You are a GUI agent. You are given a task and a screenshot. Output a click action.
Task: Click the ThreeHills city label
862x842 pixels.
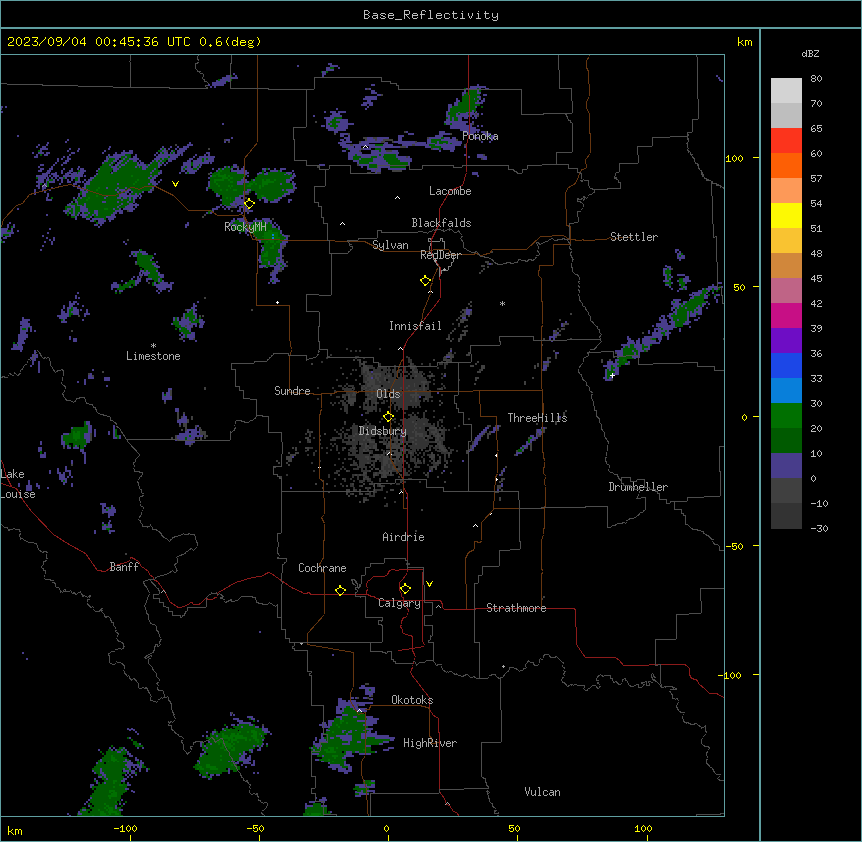click(537, 418)
